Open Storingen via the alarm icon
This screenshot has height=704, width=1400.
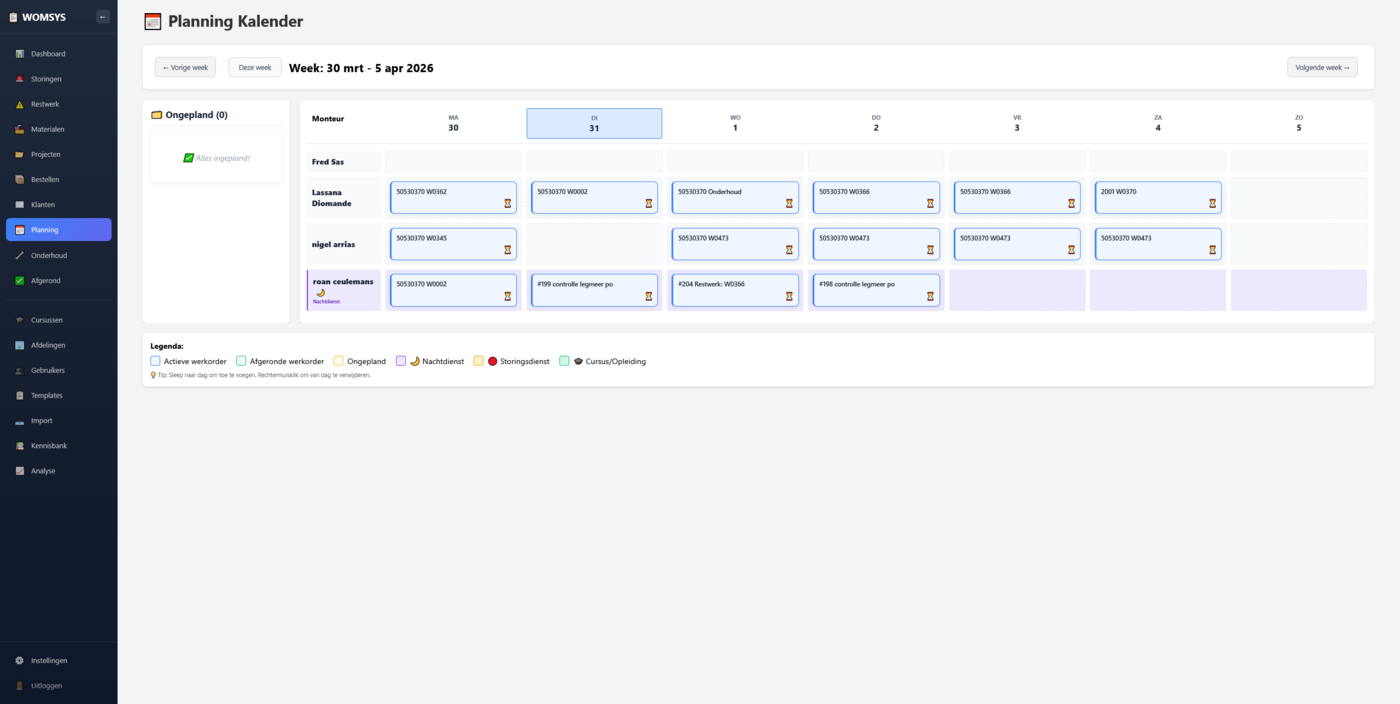(18, 78)
